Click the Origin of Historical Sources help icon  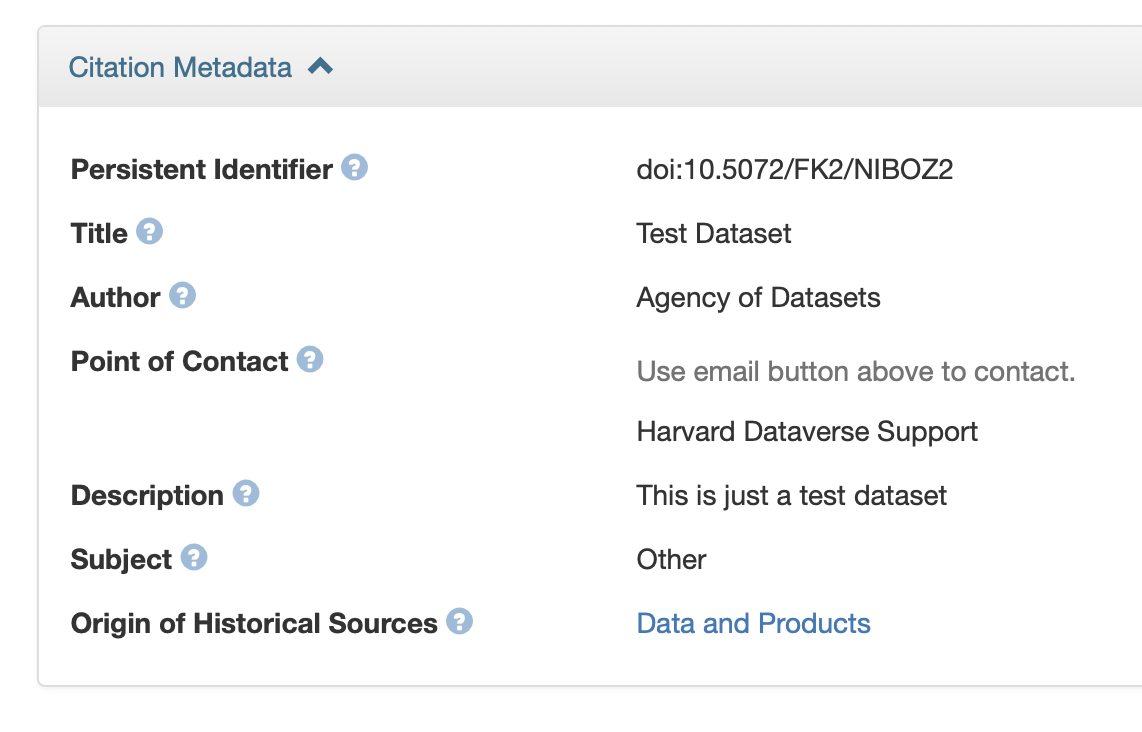pyautogui.click(x=459, y=622)
